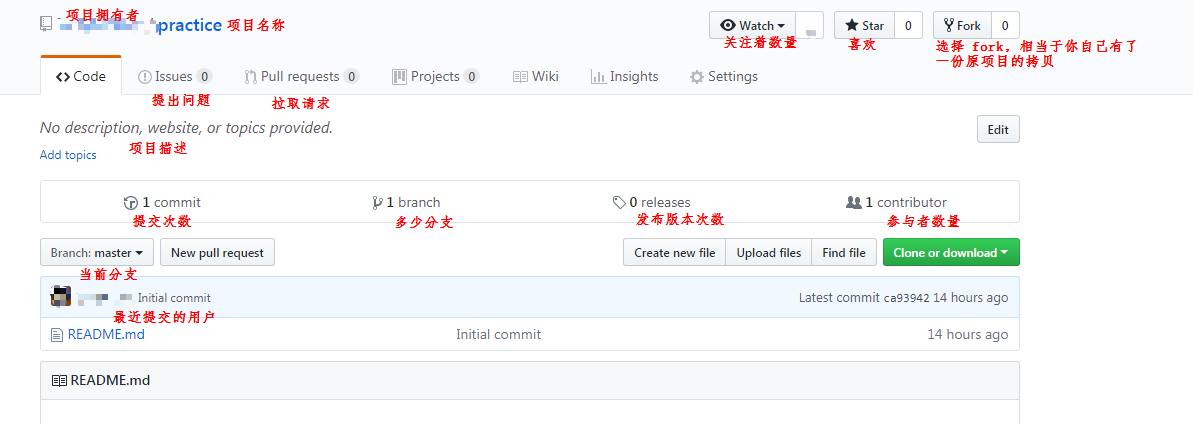
Task: Click the Code tab brackets icon
Action: pyautogui.click(x=63, y=77)
